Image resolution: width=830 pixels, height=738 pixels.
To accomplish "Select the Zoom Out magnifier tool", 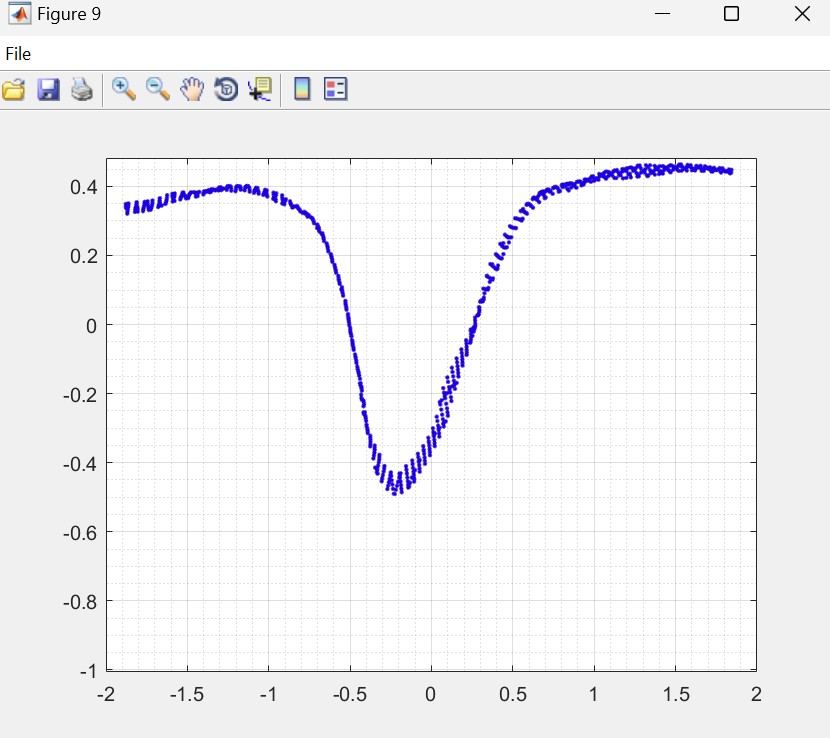I will pyautogui.click(x=158, y=89).
